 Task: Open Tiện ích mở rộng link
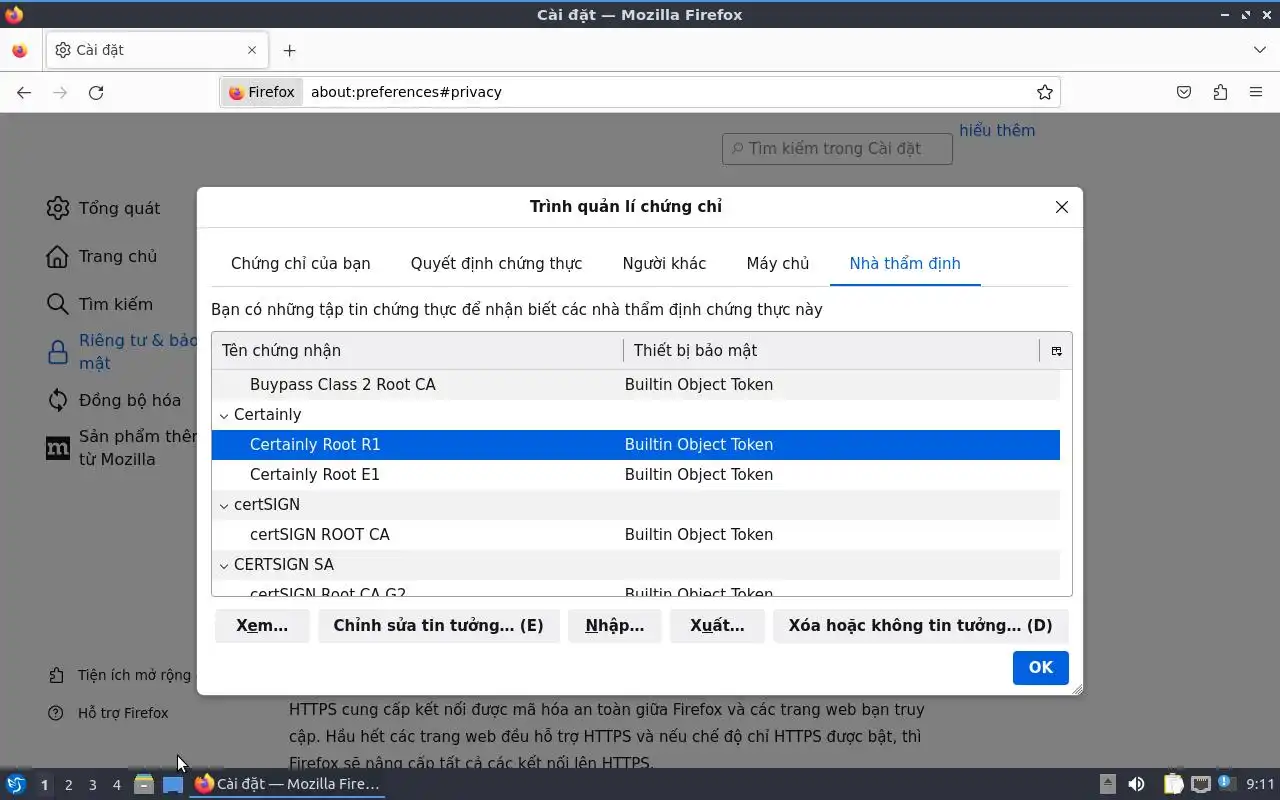tap(121, 675)
